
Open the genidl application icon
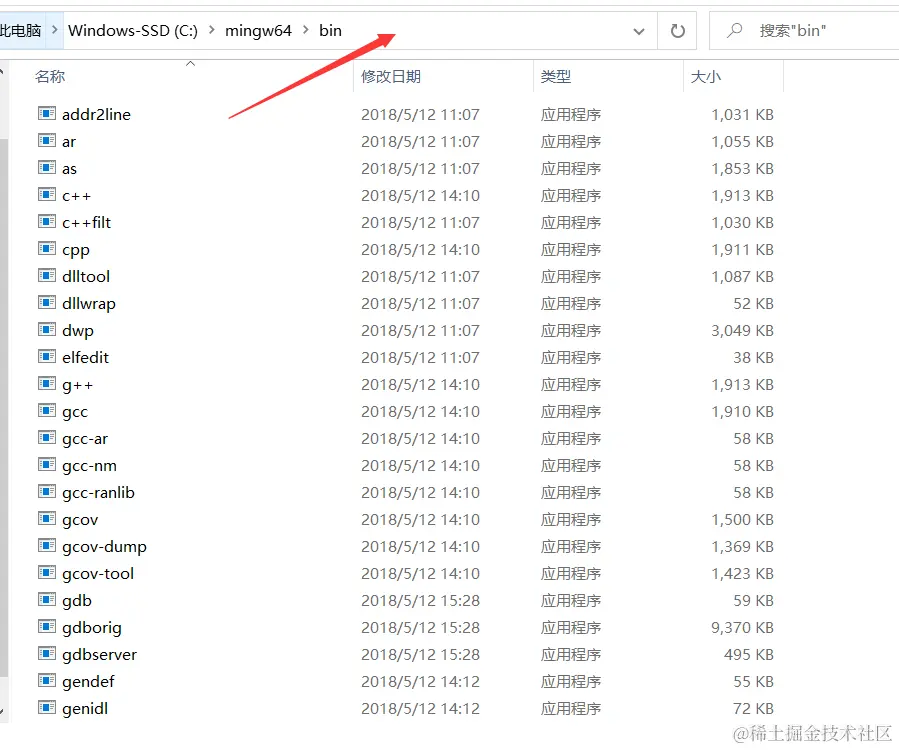coord(46,708)
